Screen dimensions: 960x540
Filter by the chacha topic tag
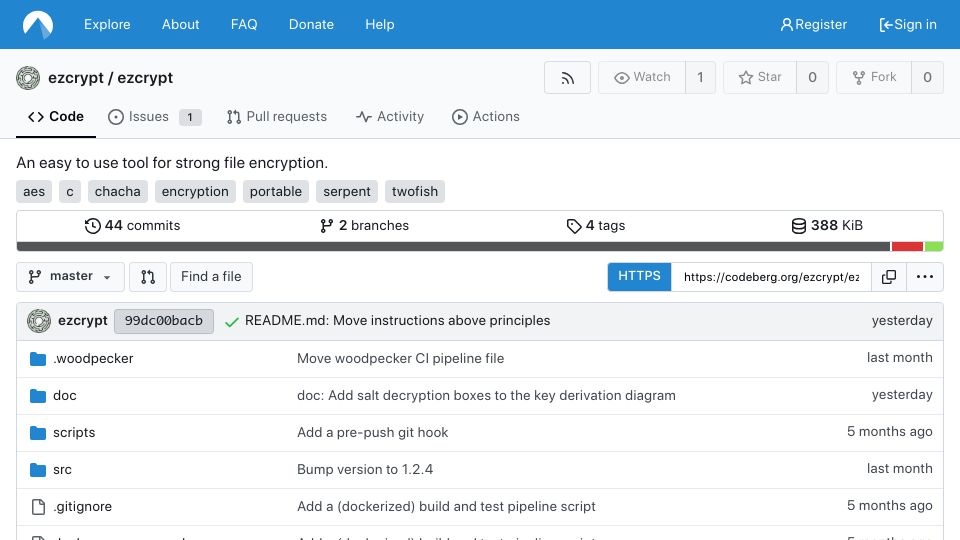coord(118,192)
